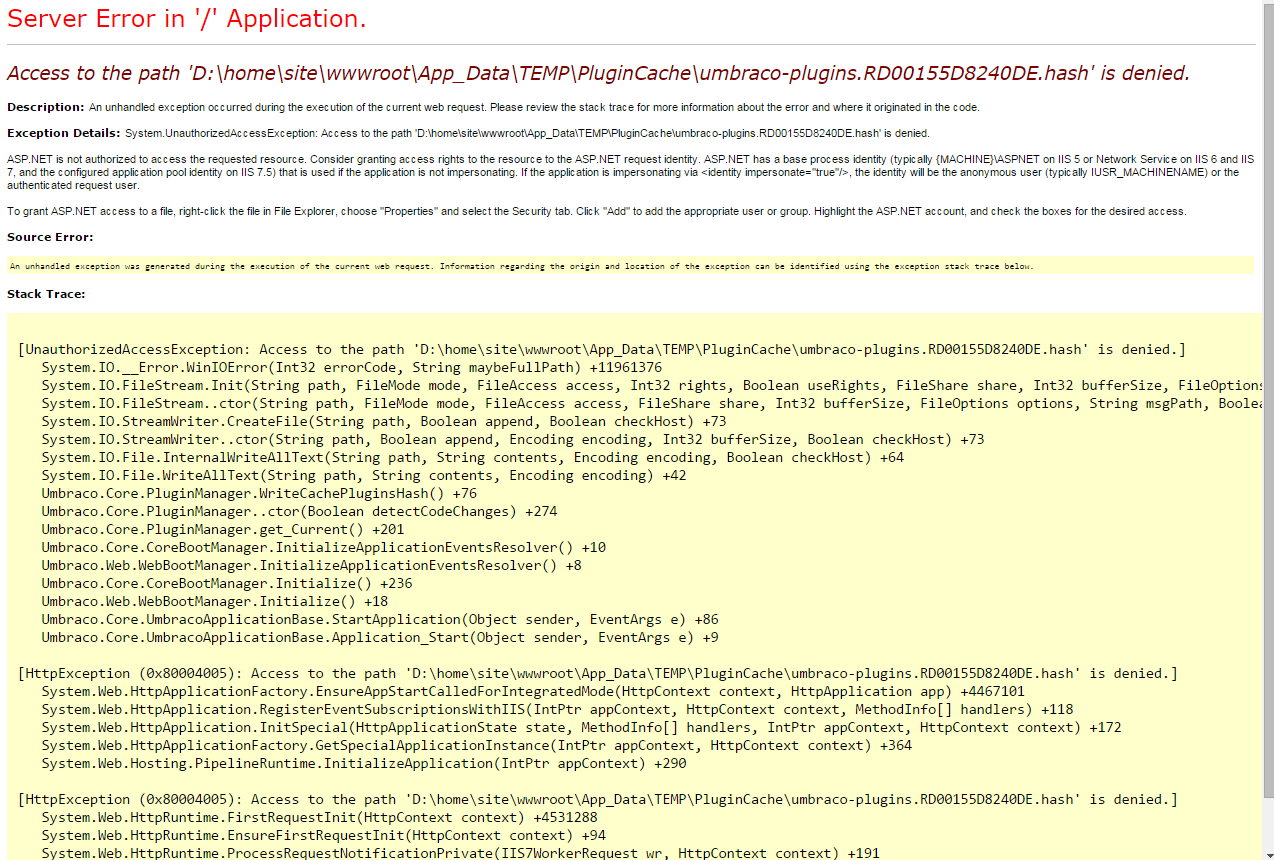Screen dimensions: 1274x860
Task: Click the 'EnsureAppStartCalledForIntegratedMode' stack line
Action: pos(533,691)
